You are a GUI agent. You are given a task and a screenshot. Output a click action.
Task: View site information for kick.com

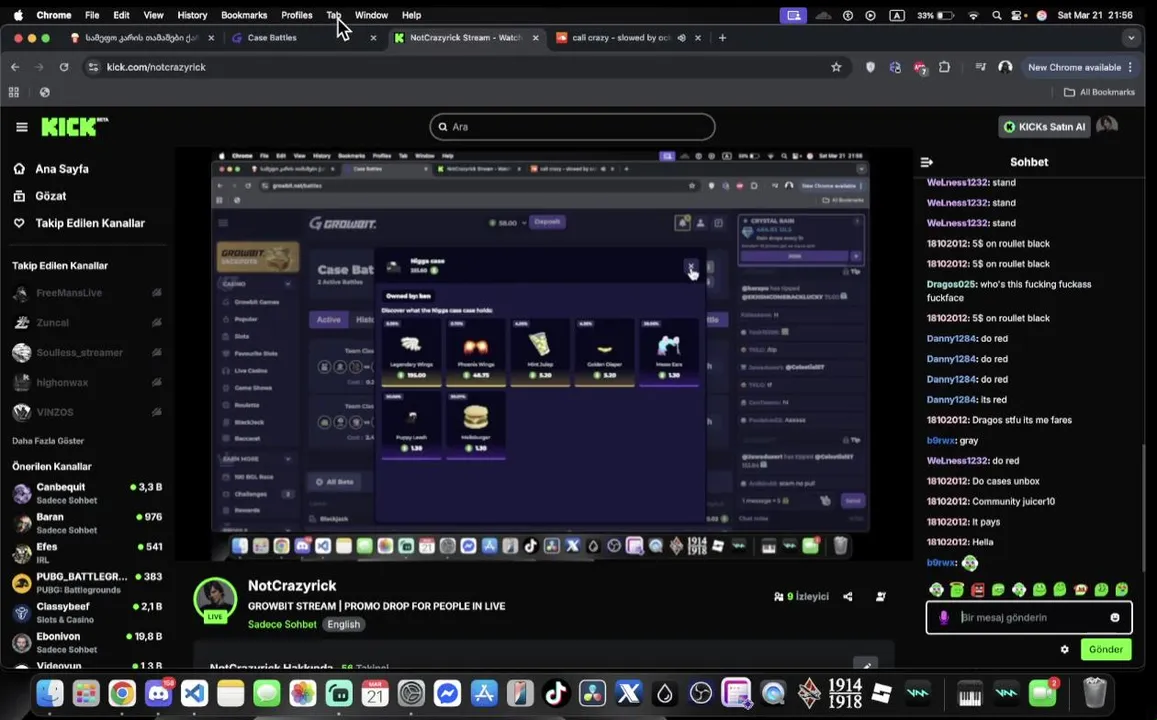point(93,67)
